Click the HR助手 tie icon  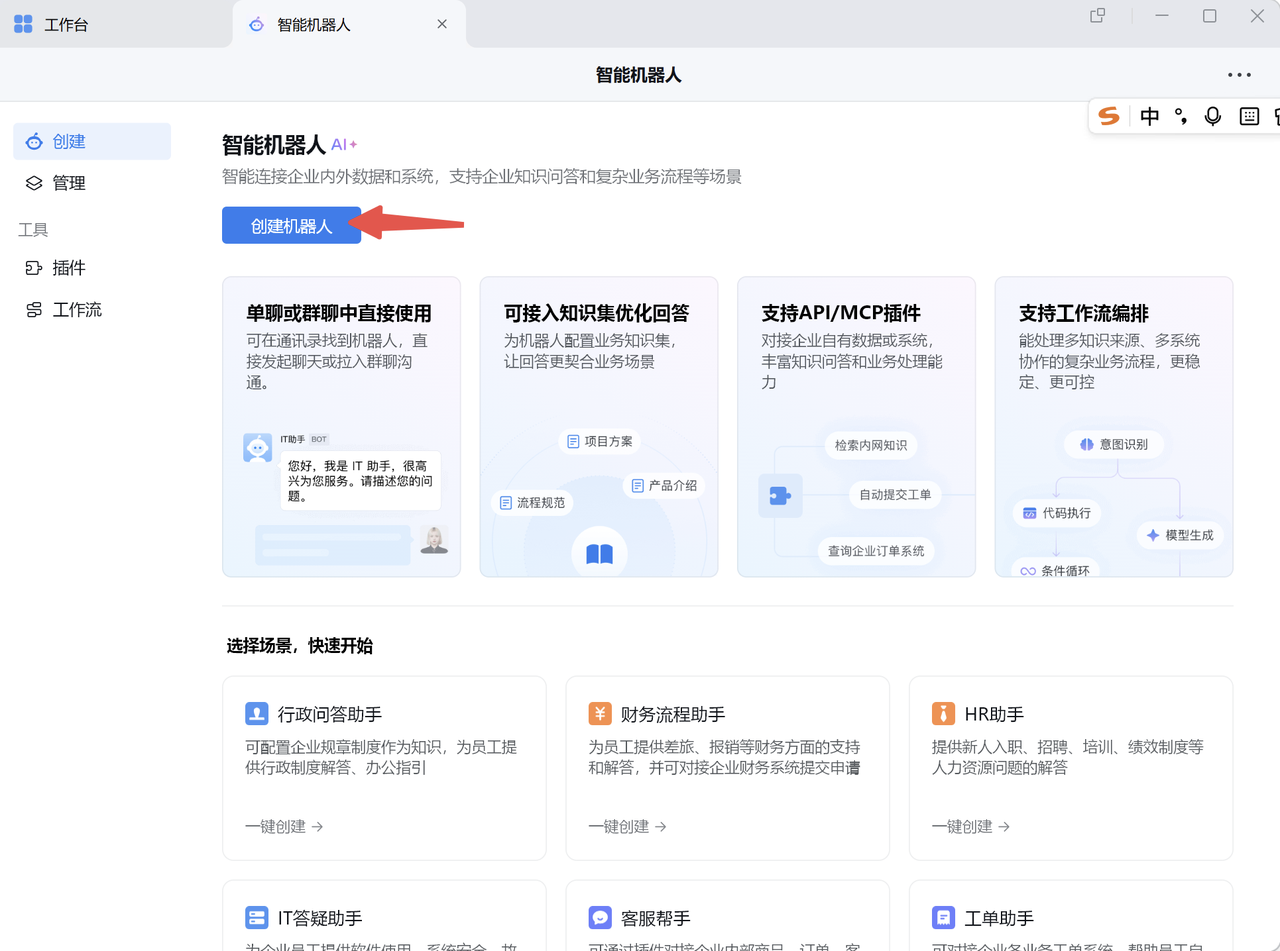point(943,714)
